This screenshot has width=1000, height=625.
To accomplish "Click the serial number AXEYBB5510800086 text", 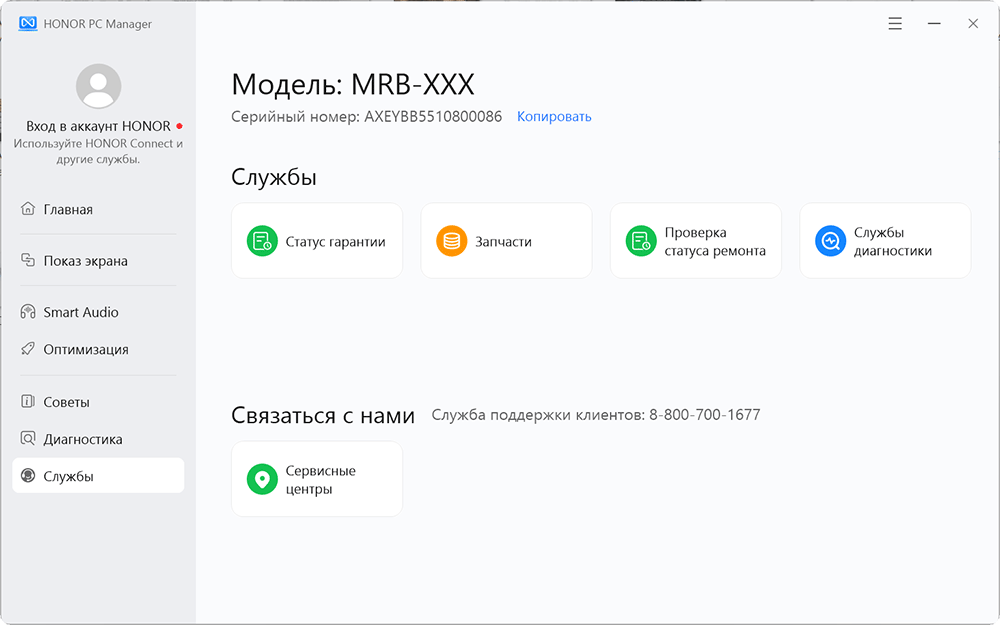I will [433, 117].
